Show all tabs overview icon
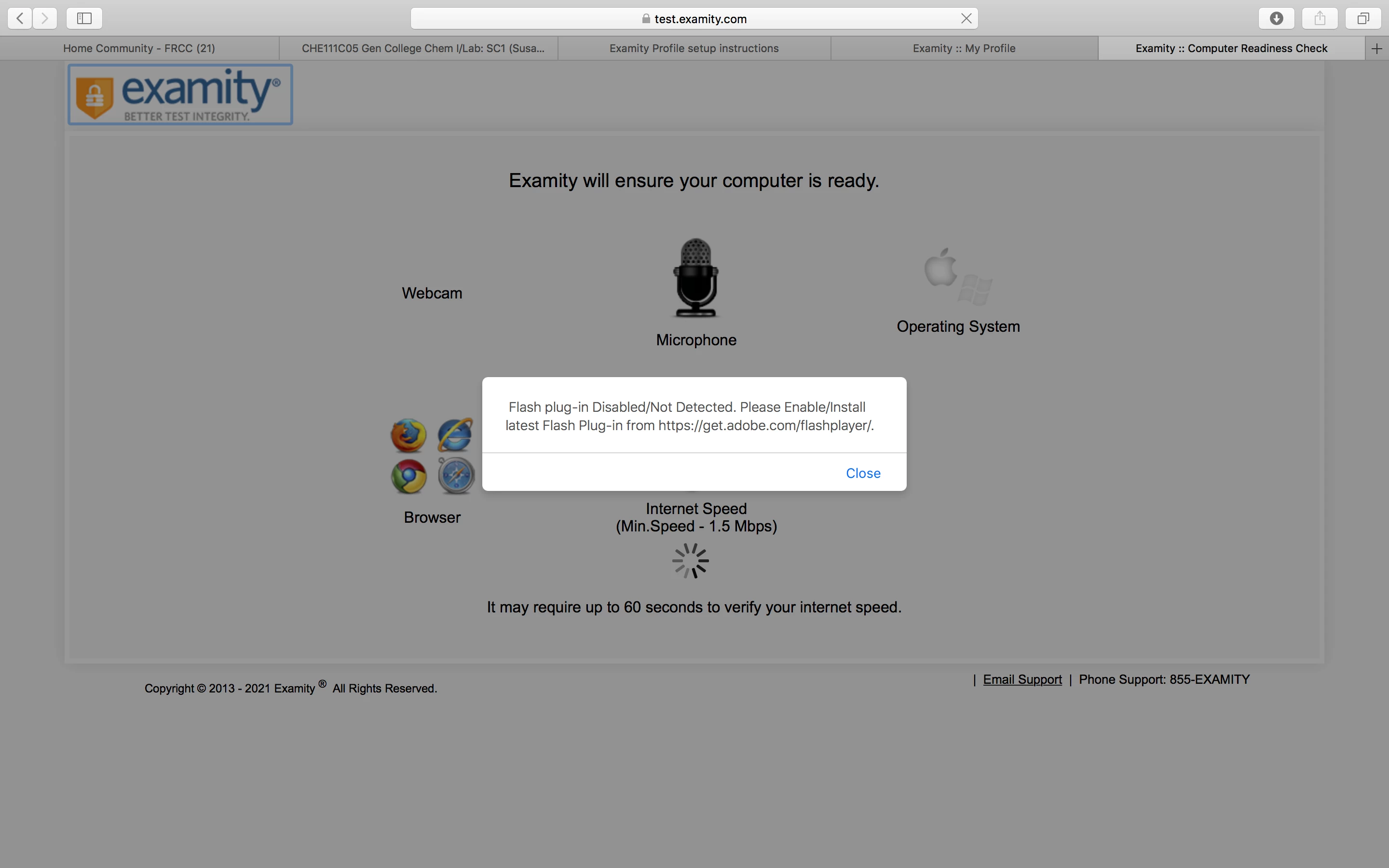 pos(1362,18)
